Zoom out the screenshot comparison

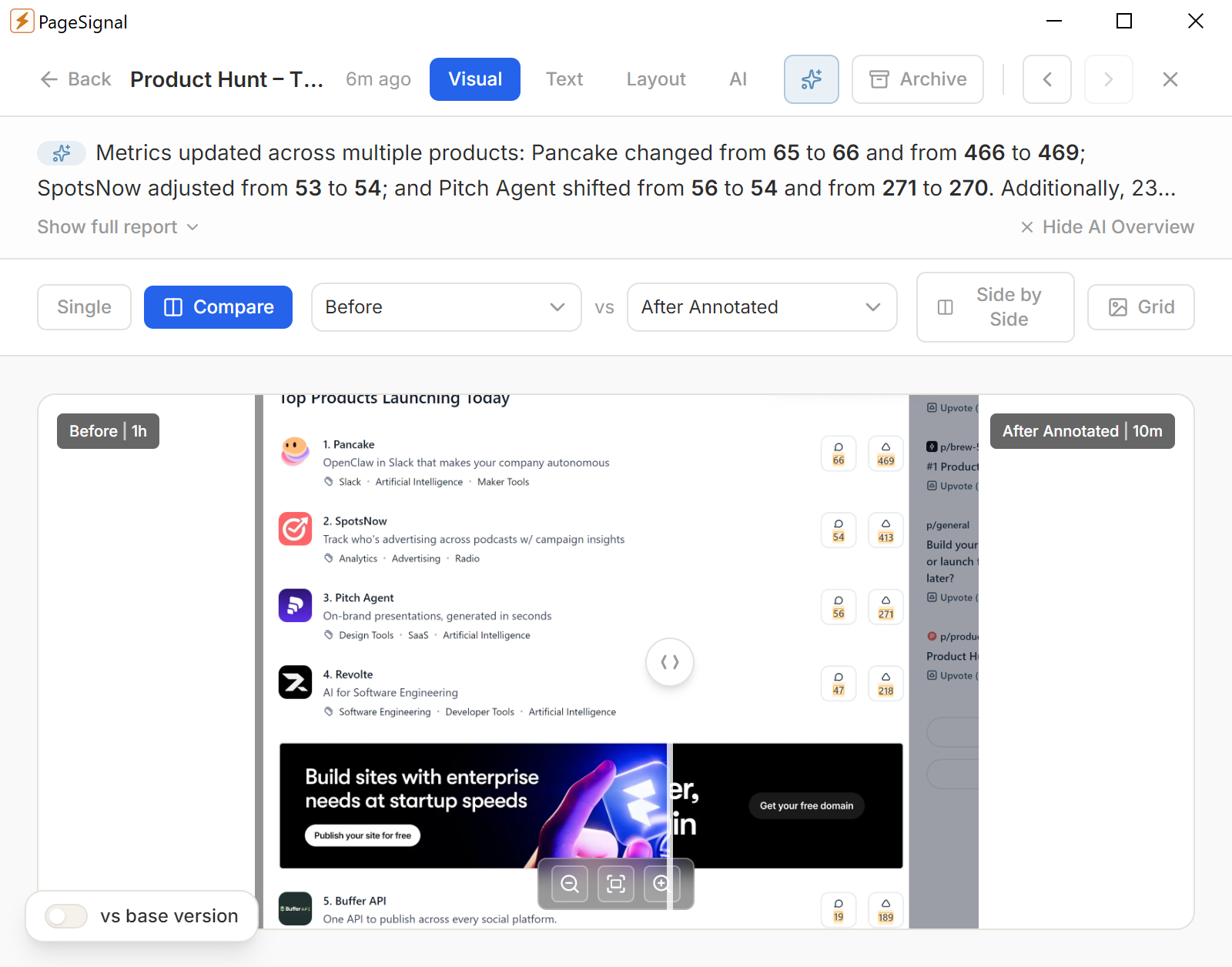[x=570, y=884]
